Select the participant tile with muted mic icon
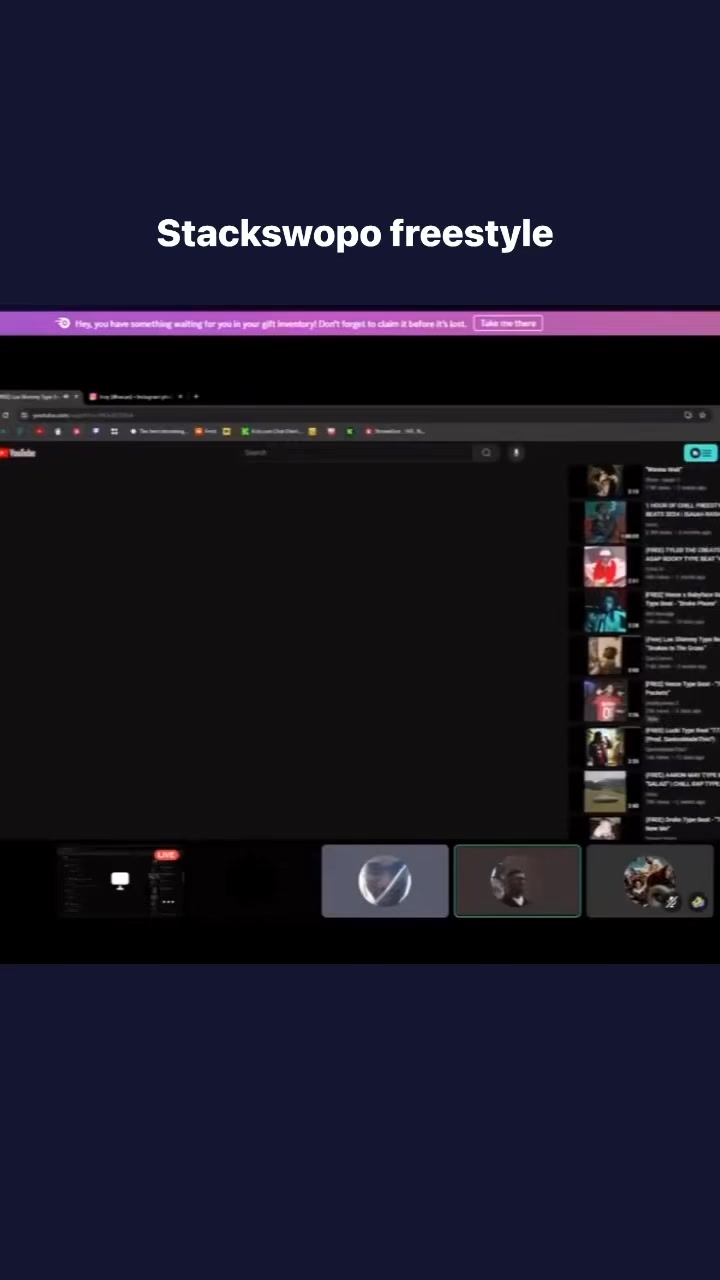Viewport: 720px width, 1280px height. click(650, 881)
